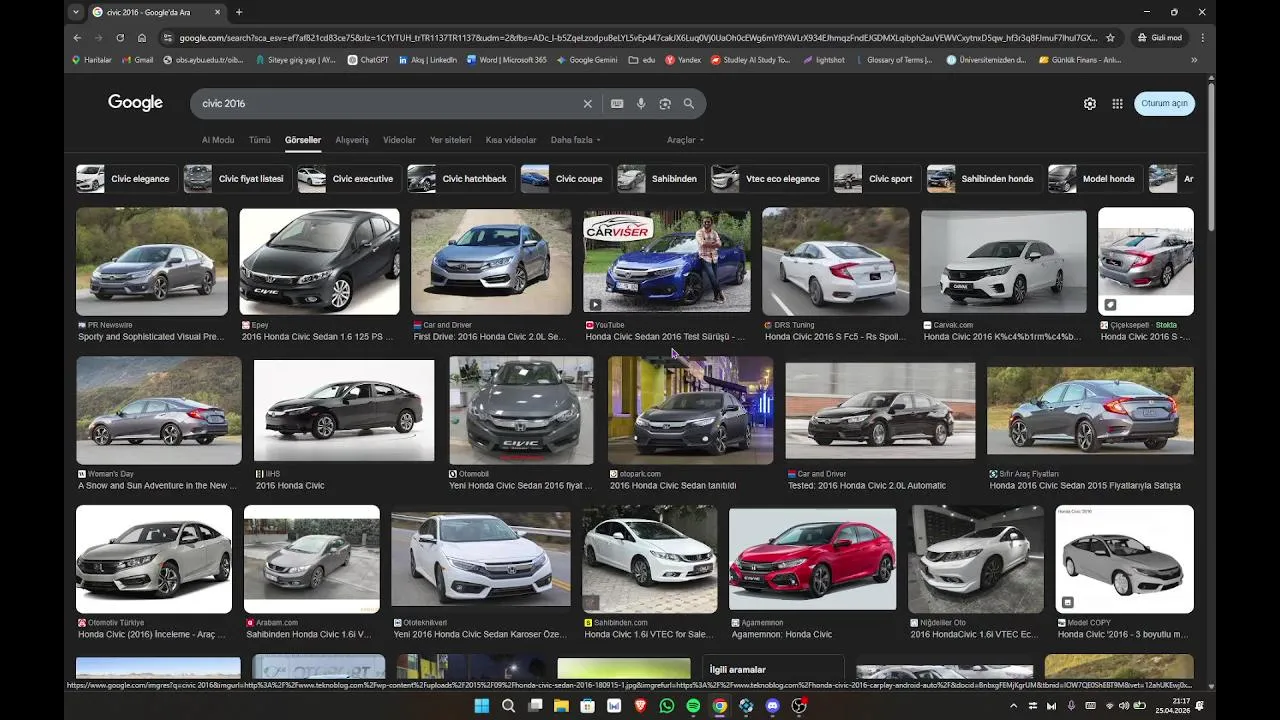Viewport: 1280px width, 720px height.
Task: Go back to previous page
Action: click(x=77, y=38)
